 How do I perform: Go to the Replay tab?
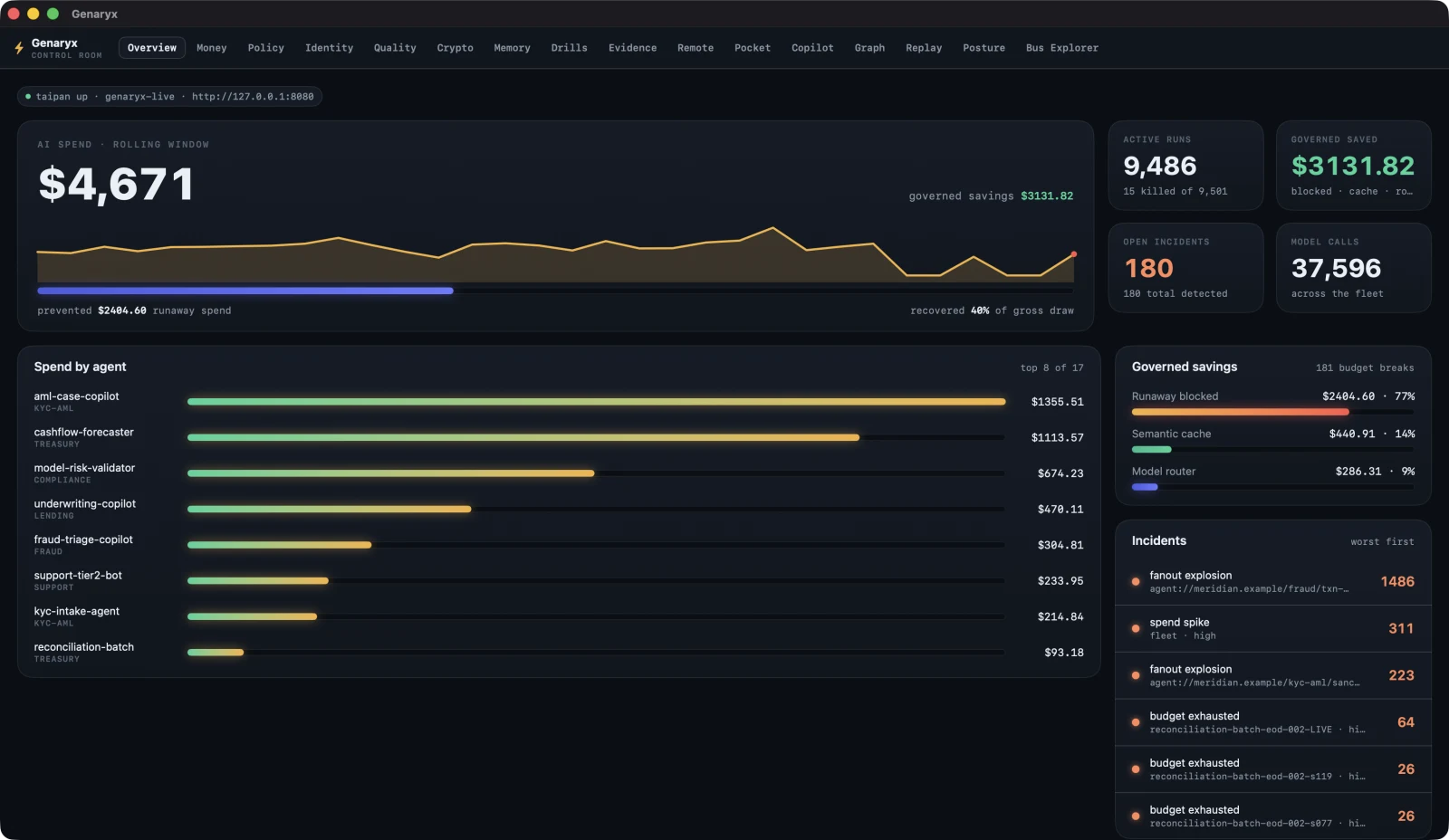click(924, 48)
